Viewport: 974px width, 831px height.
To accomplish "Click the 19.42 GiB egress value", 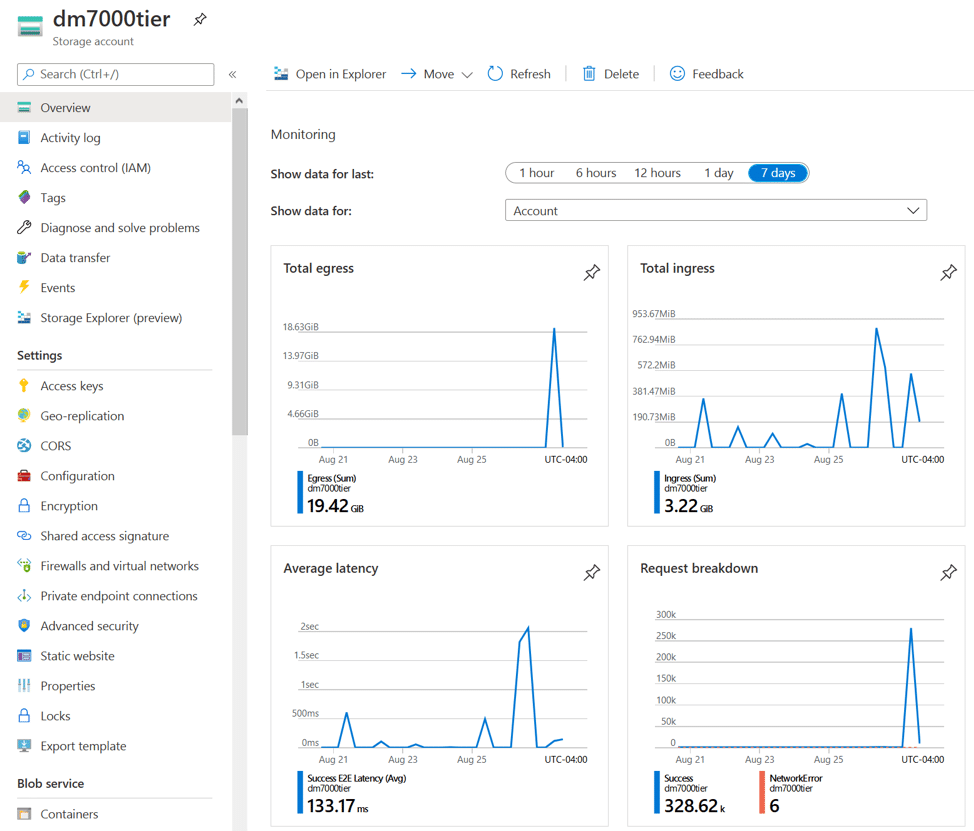I will (335, 506).
